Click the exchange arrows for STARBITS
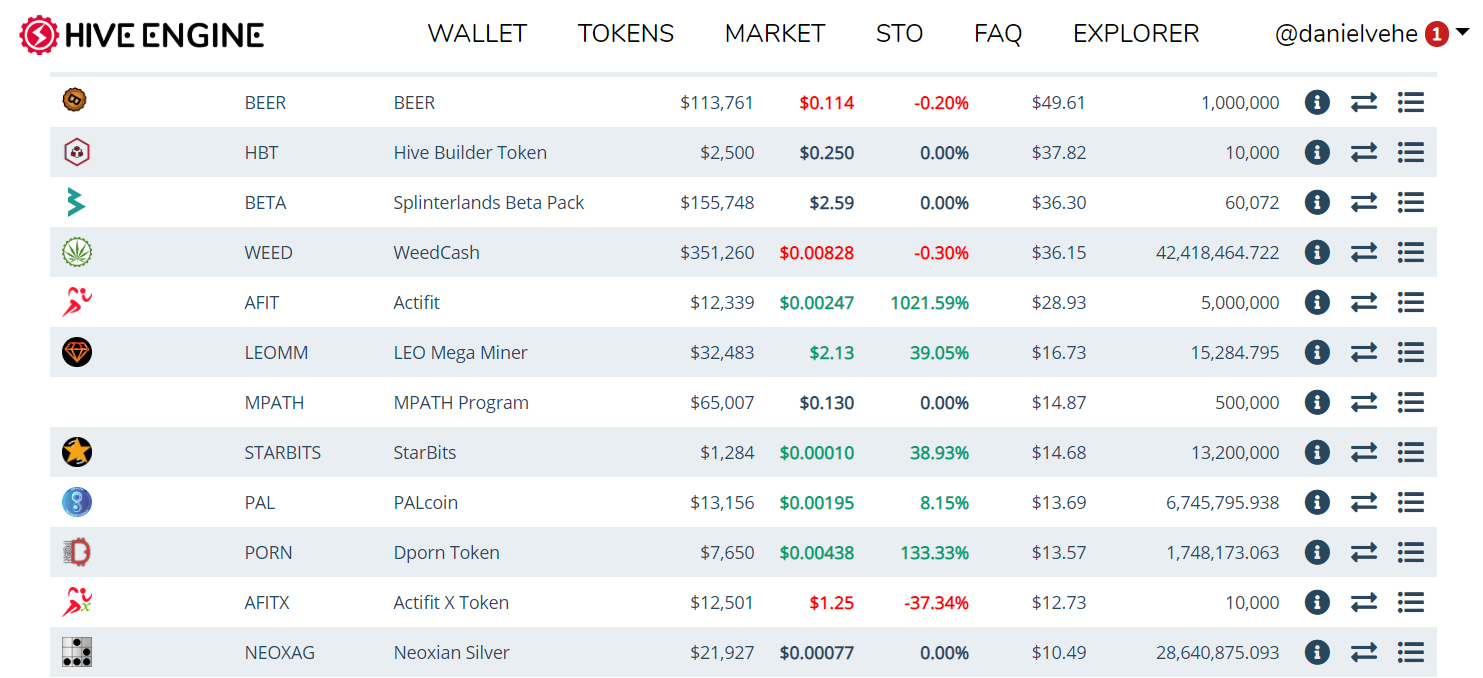The height and width of the screenshot is (678, 1483). click(1364, 452)
